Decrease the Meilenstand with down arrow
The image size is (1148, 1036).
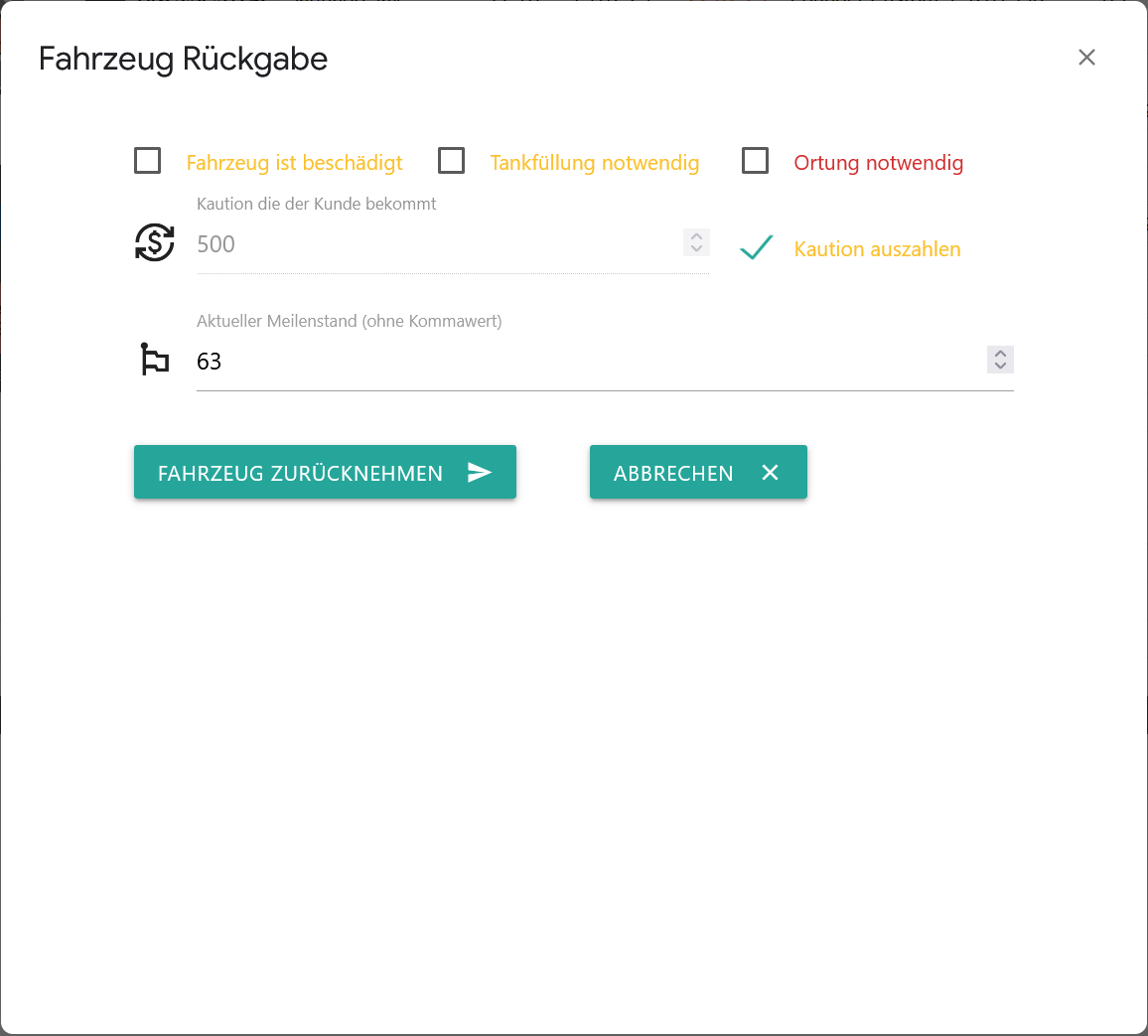[1000, 367]
